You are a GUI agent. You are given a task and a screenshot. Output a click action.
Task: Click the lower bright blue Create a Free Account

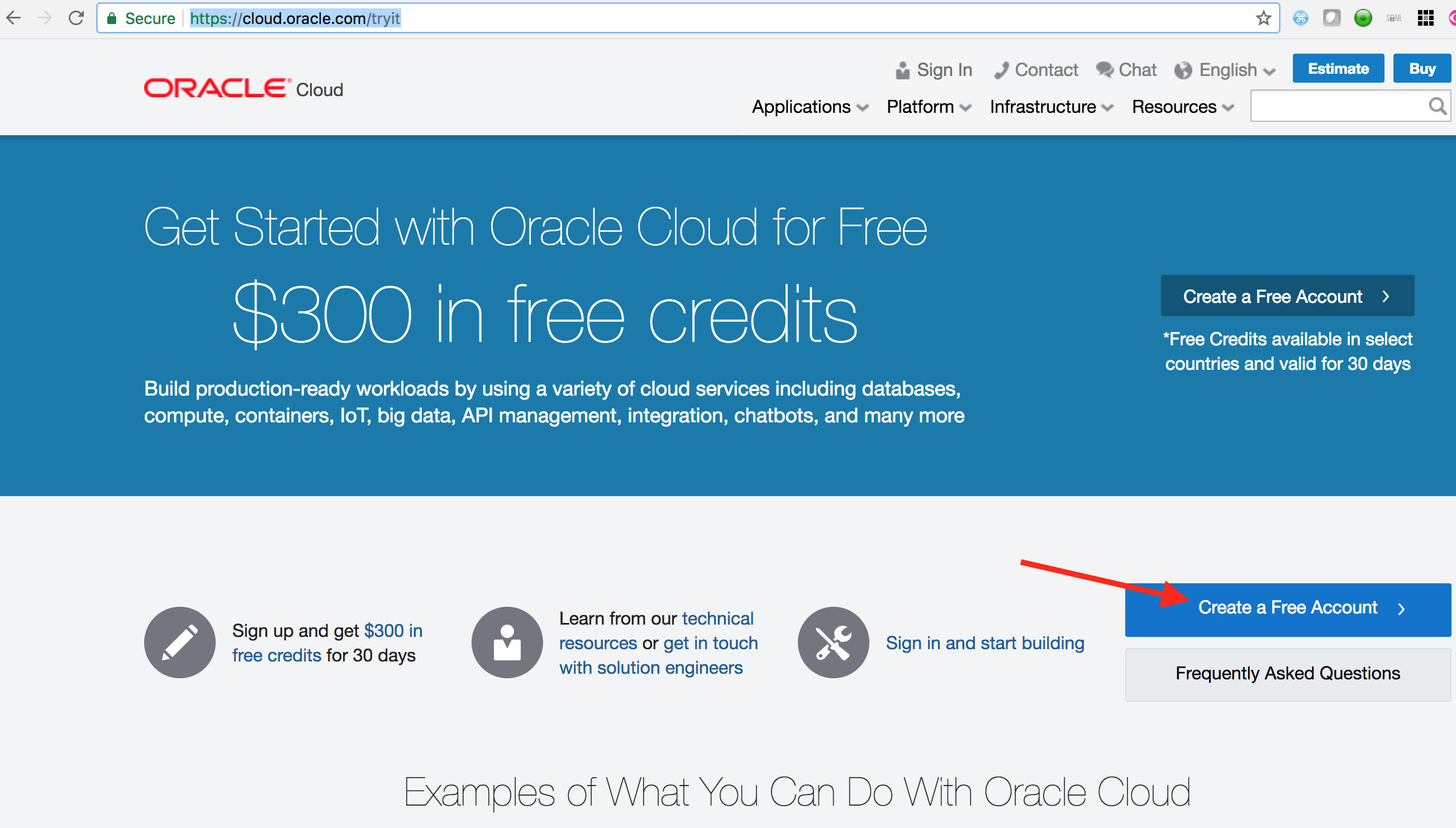1288,610
